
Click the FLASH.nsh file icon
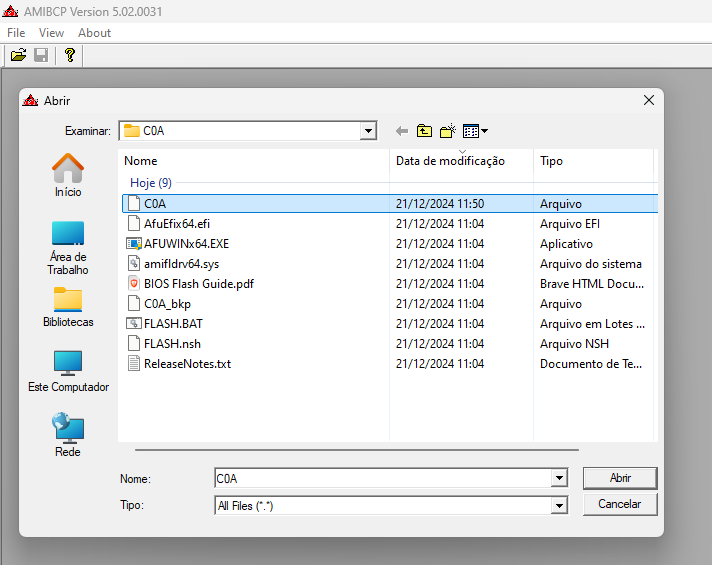pos(134,343)
